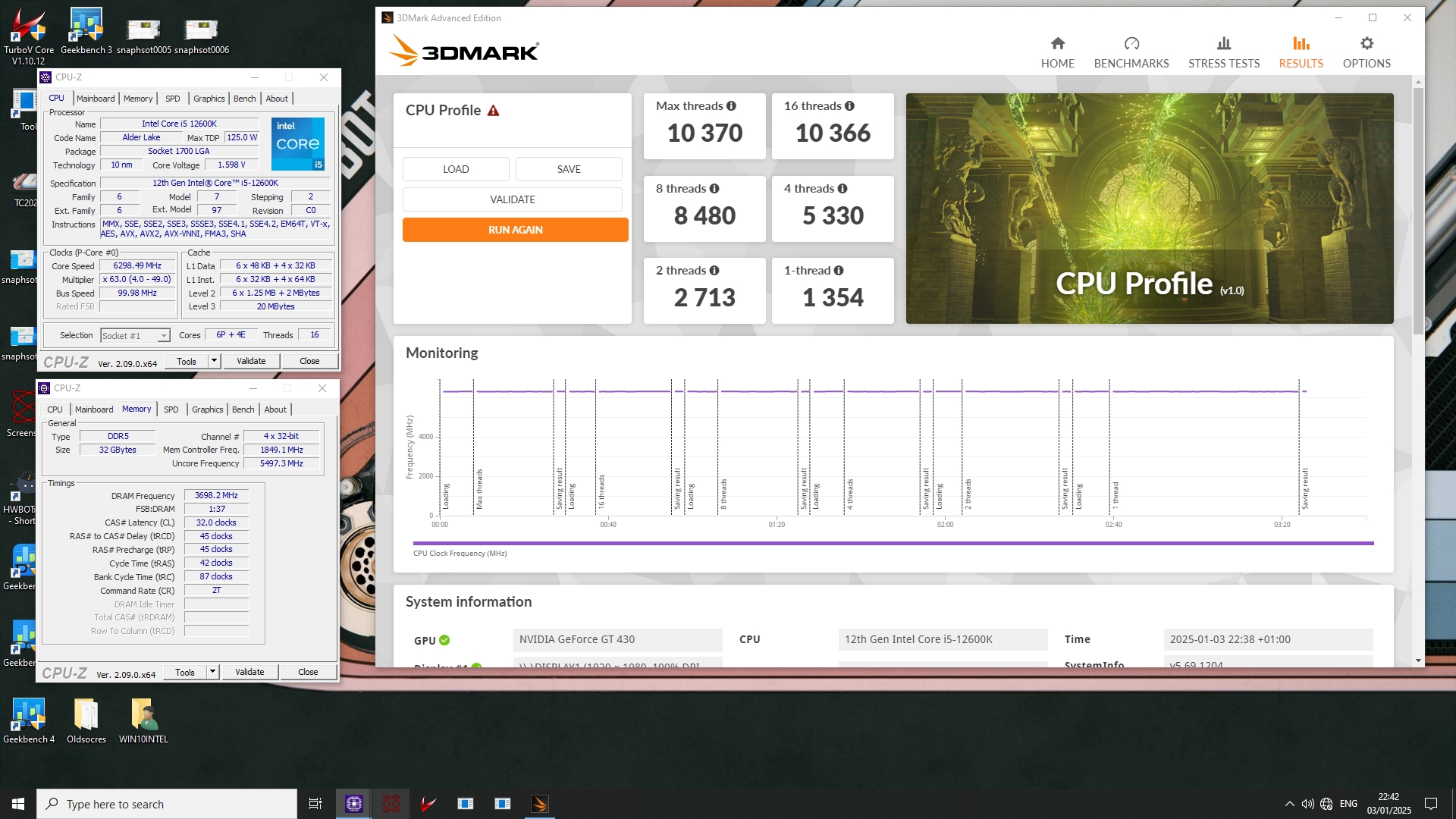
Task: Click the CPU-Z taskbar icon
Action: coord(354,804)
